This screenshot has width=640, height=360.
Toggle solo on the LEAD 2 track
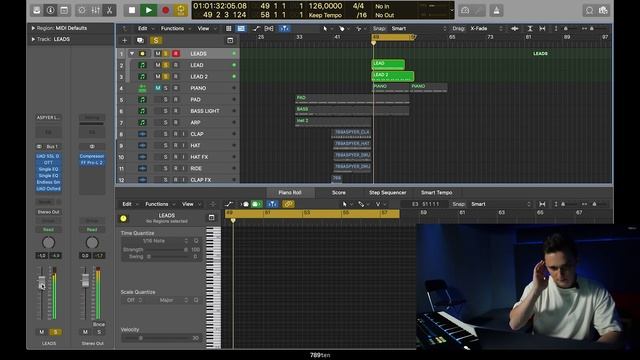pyautogui.click(x=166, y=76)
